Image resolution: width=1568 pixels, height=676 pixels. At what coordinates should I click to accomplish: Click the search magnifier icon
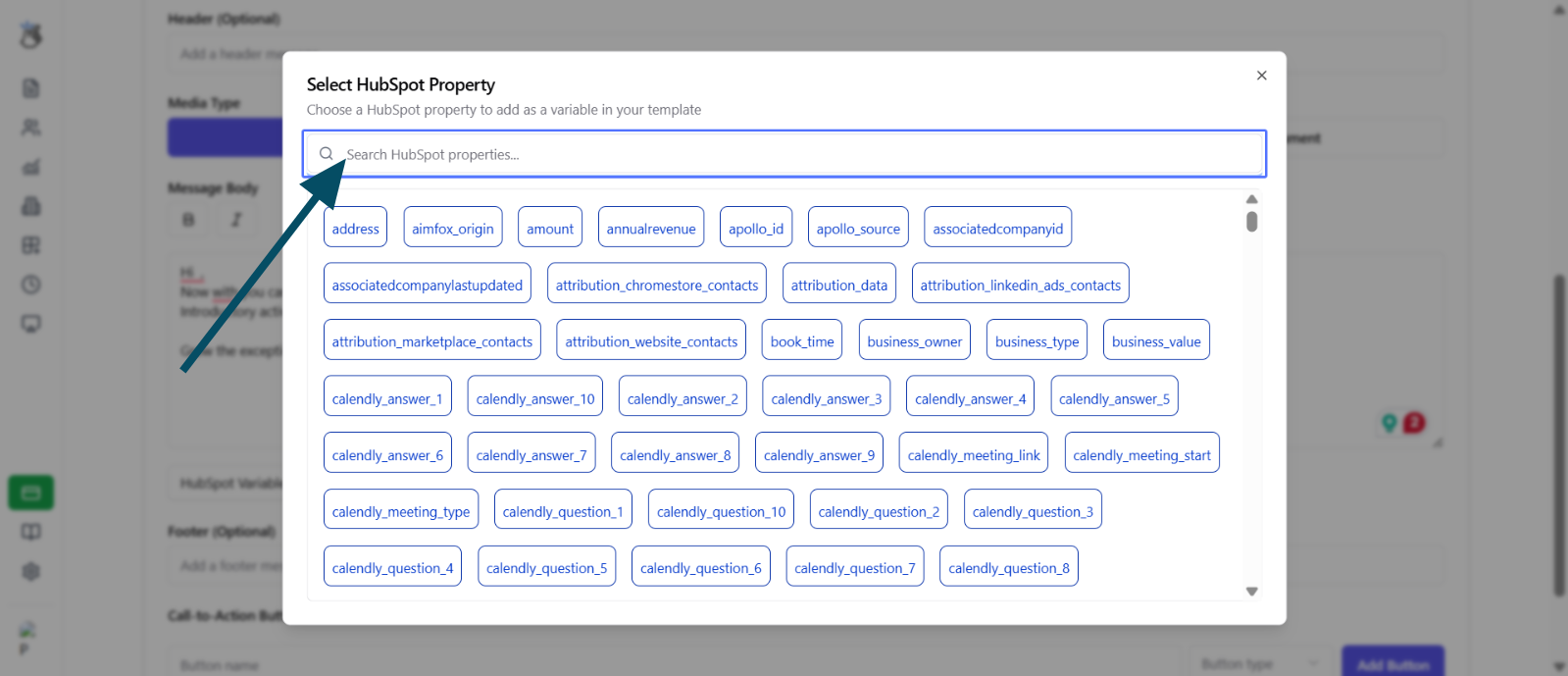327,153
